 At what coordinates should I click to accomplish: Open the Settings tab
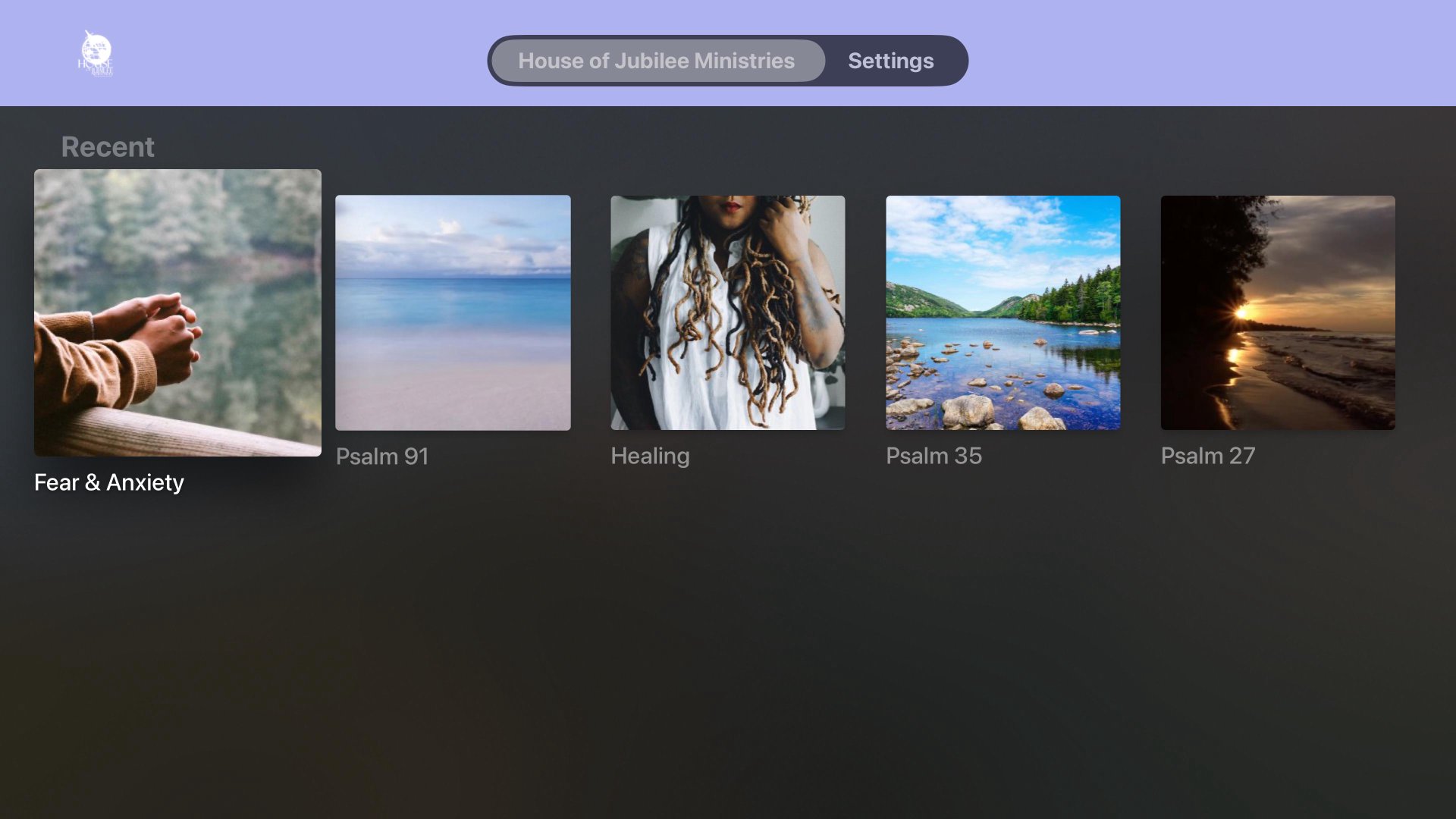coord(890,61)
